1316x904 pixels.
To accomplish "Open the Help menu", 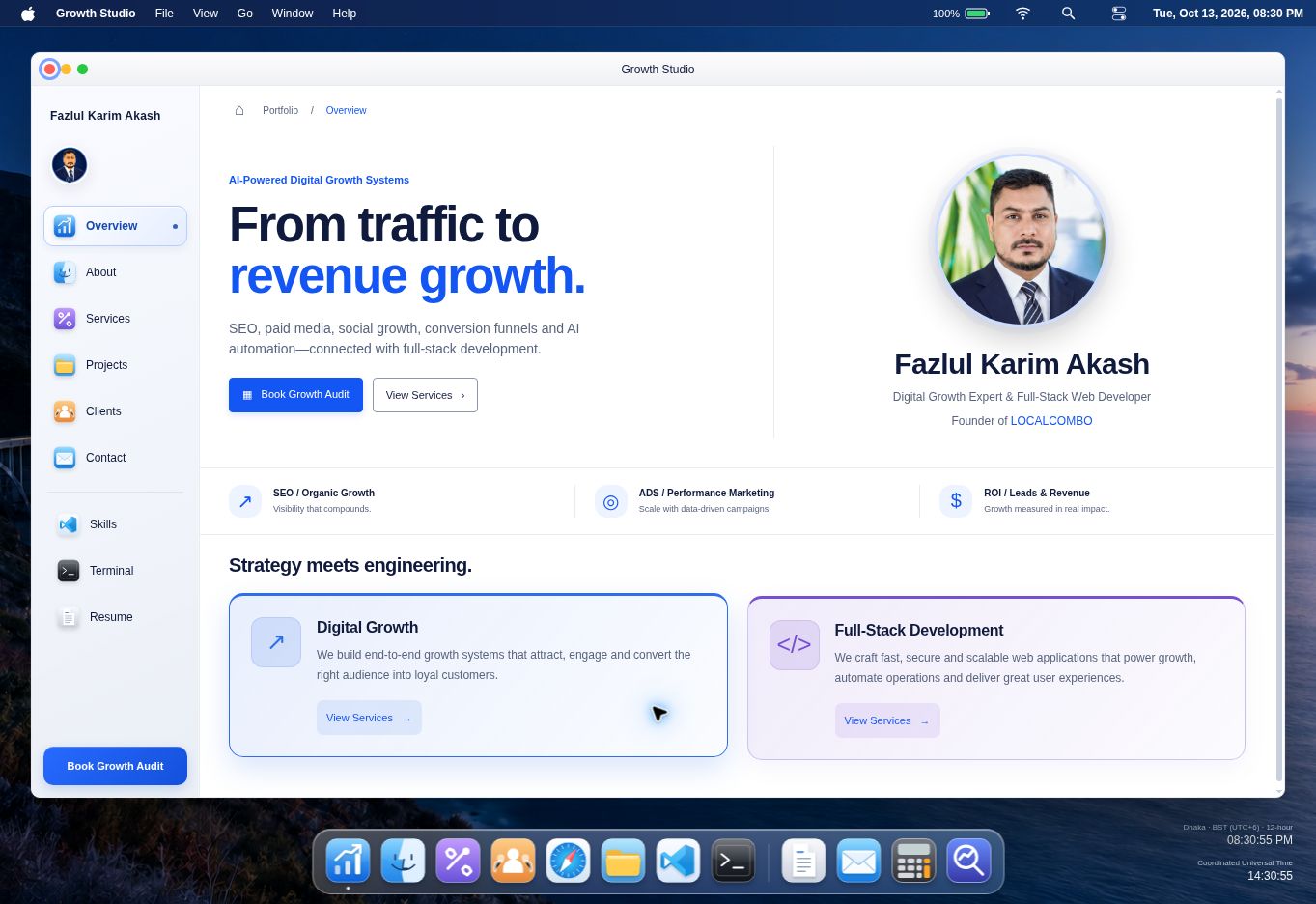I will [345, 14].
